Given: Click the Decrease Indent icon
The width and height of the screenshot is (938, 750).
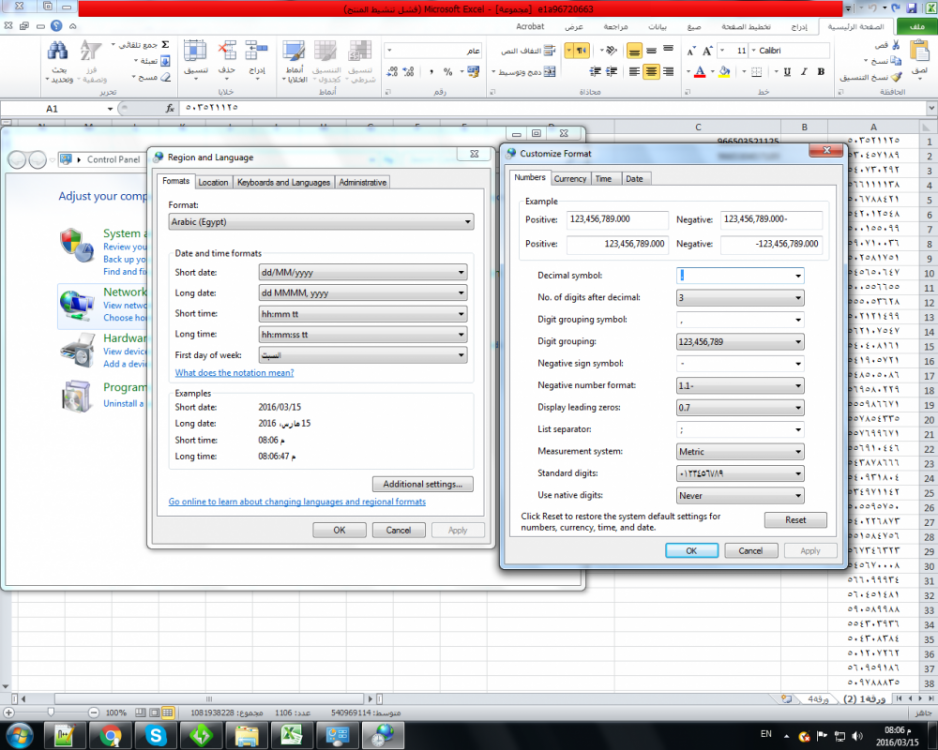Looking at the screenshot, I should coord(611,72).
